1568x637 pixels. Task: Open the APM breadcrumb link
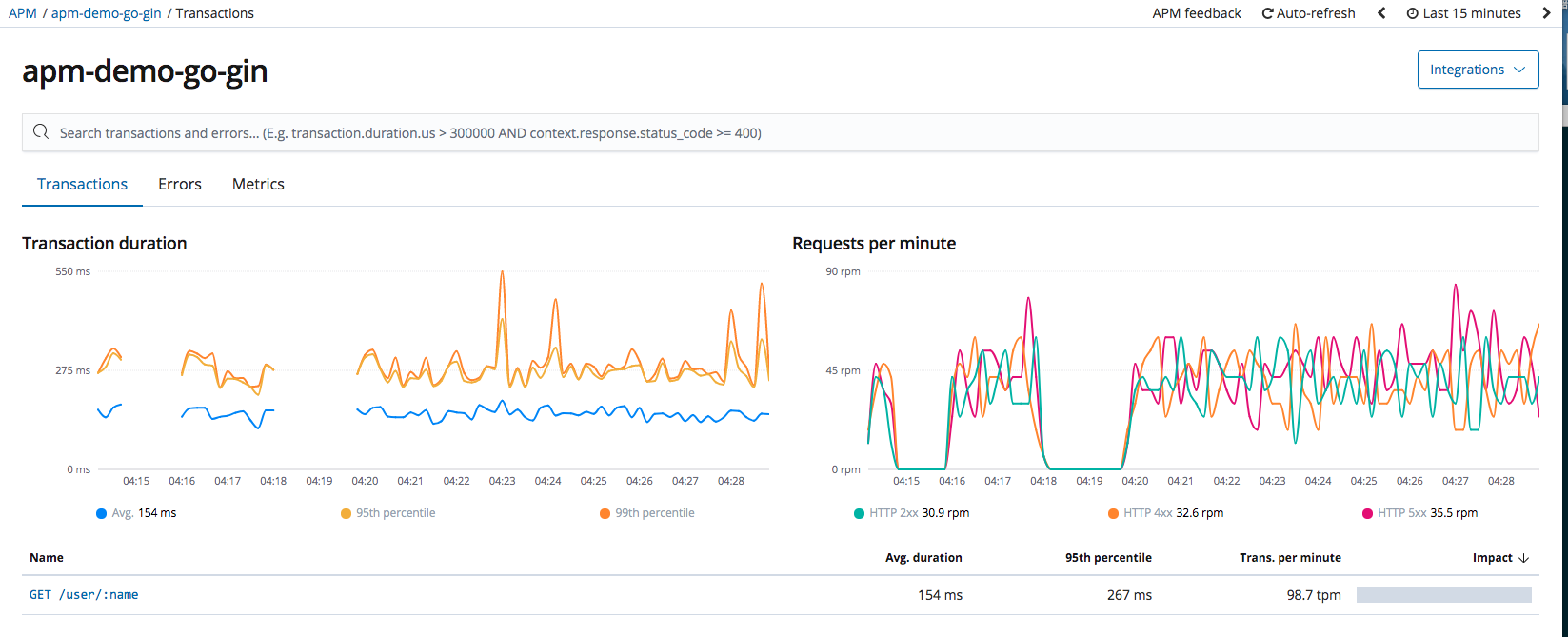pos(23,13)
